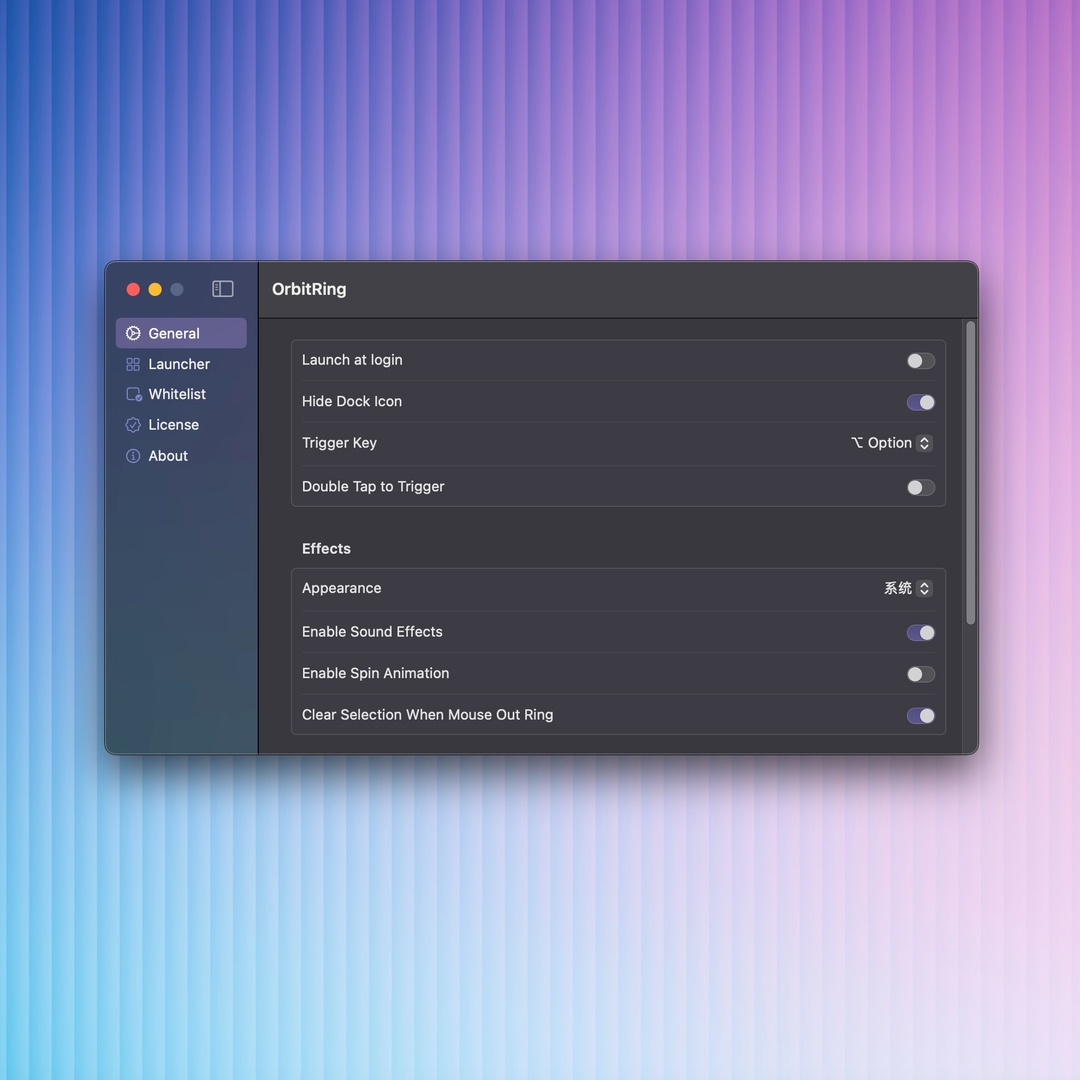This screenshot has height=1080, width=1080.
Task: Open the Launcher settings section
Action: (181, 364)
